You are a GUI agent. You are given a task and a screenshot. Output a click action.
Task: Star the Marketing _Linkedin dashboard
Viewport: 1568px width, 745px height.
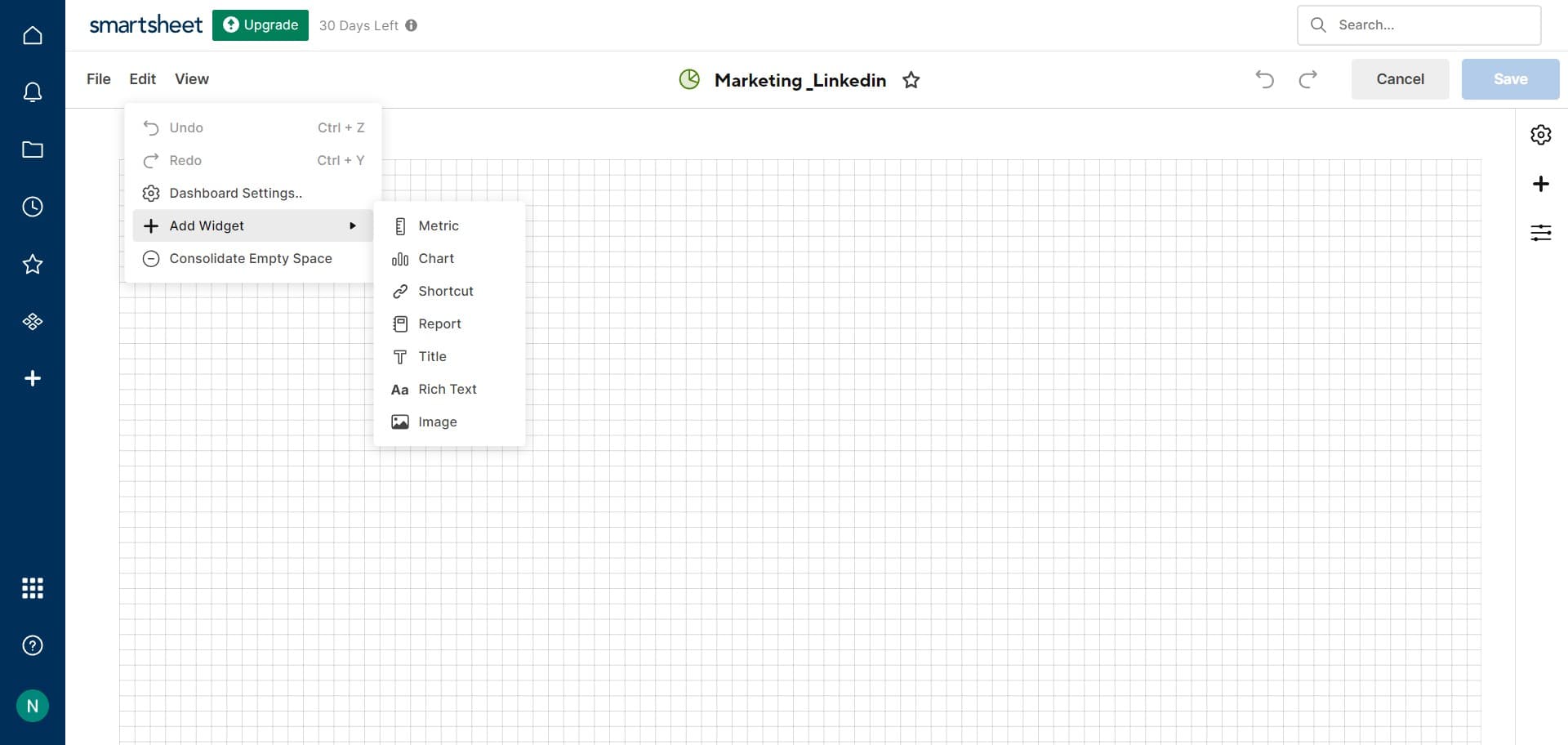coord(911,80)
